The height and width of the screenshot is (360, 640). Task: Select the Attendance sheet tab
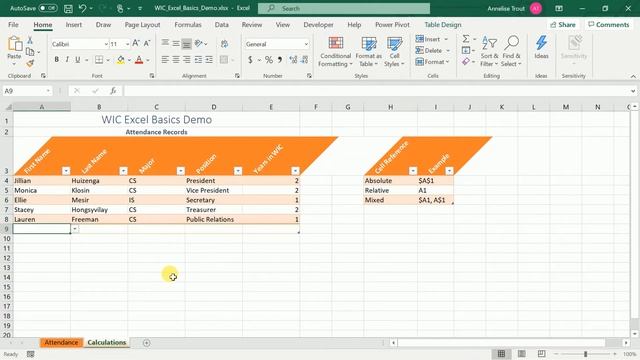coord(61,342)
